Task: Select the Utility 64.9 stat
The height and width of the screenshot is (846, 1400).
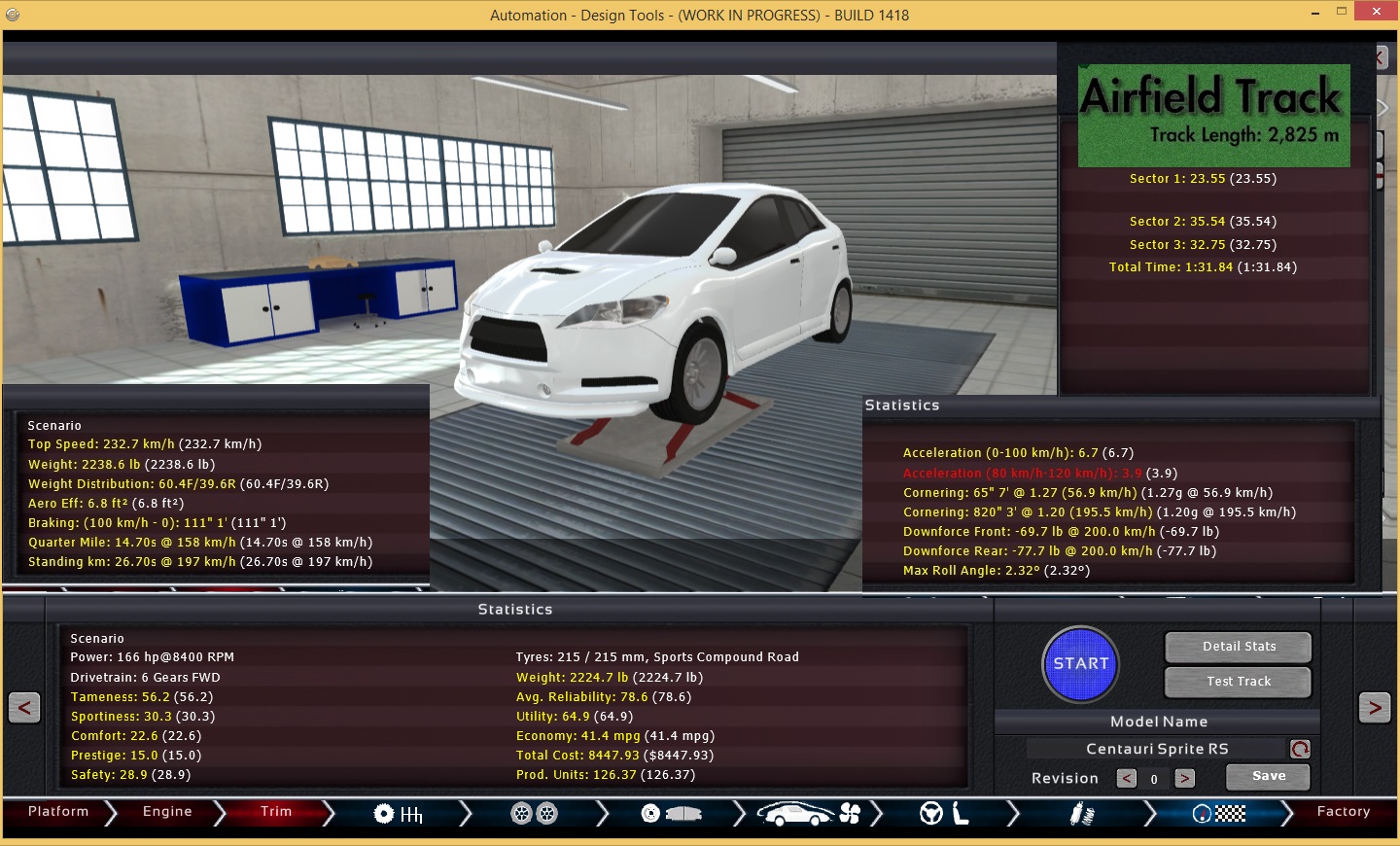Action: pos(575,717)
